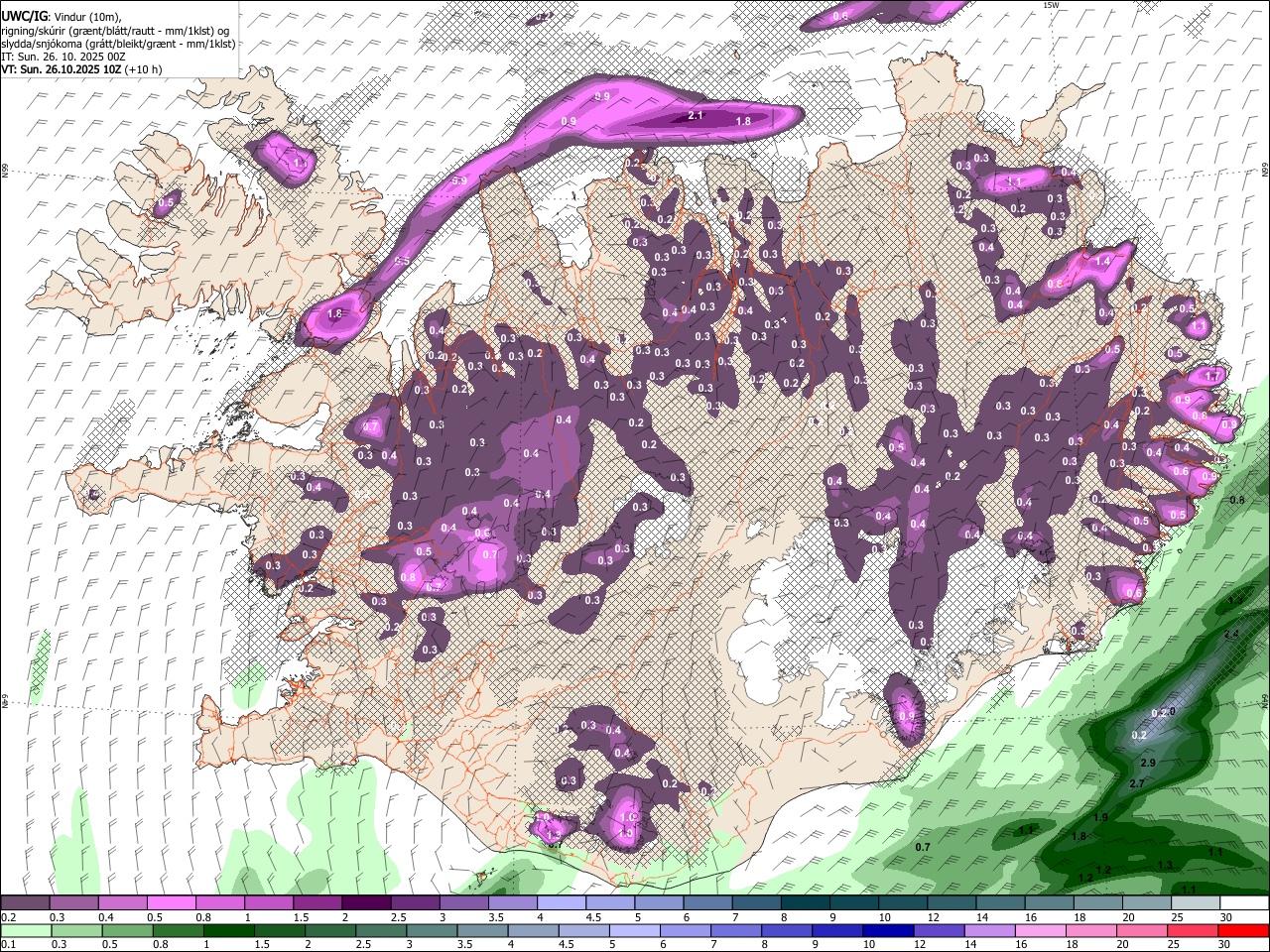Screen dimensions: 1270x952
Task: Pick the lavender snow swatch between 4 and 4.5
Action: point(561,903)
